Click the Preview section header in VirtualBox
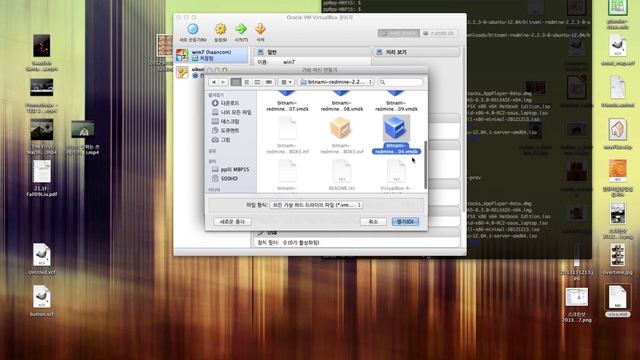Viewport: 640px width, 360px height. tap(417, 52)
